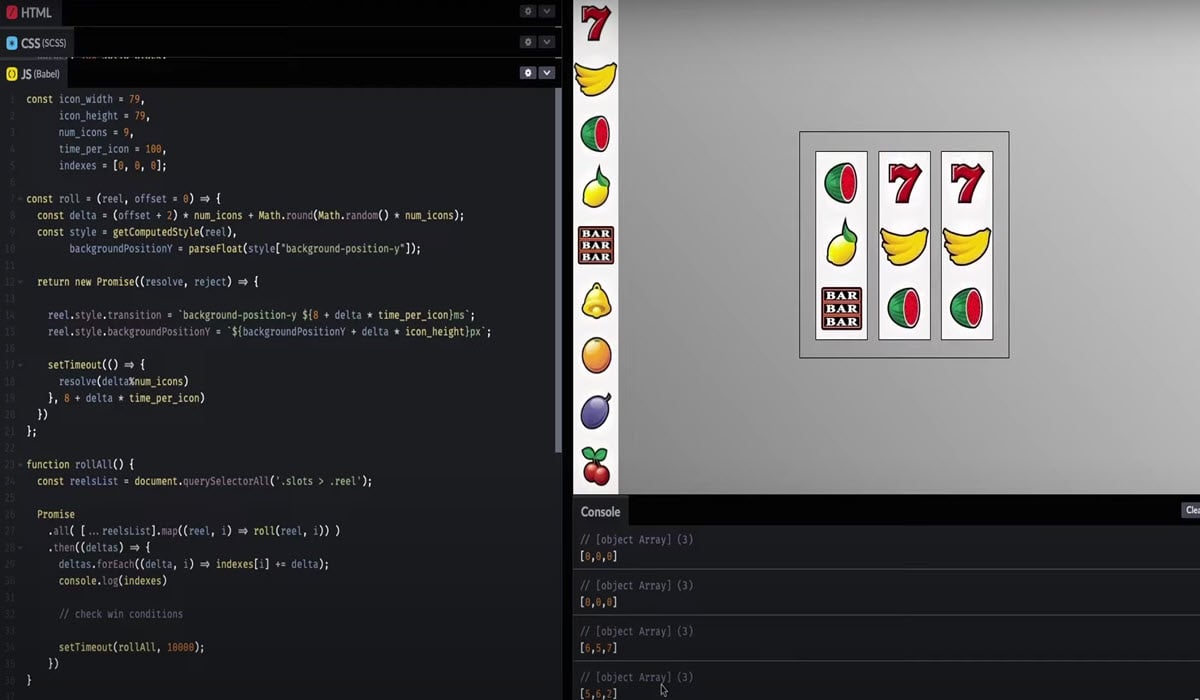The image size is (1200, 700).
Task: Select the JS (Babel) editor tab
Action: [35, 74]
